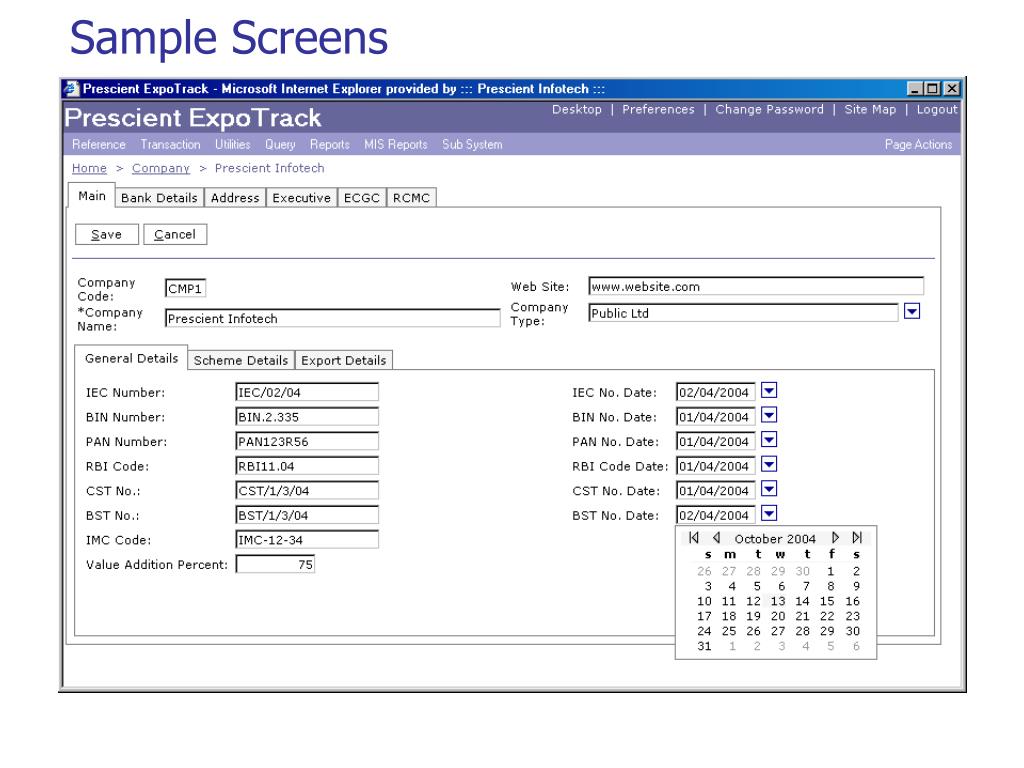Focus the RBI Code field
This screenshot has width=1024, height=768.
(307, 466)
